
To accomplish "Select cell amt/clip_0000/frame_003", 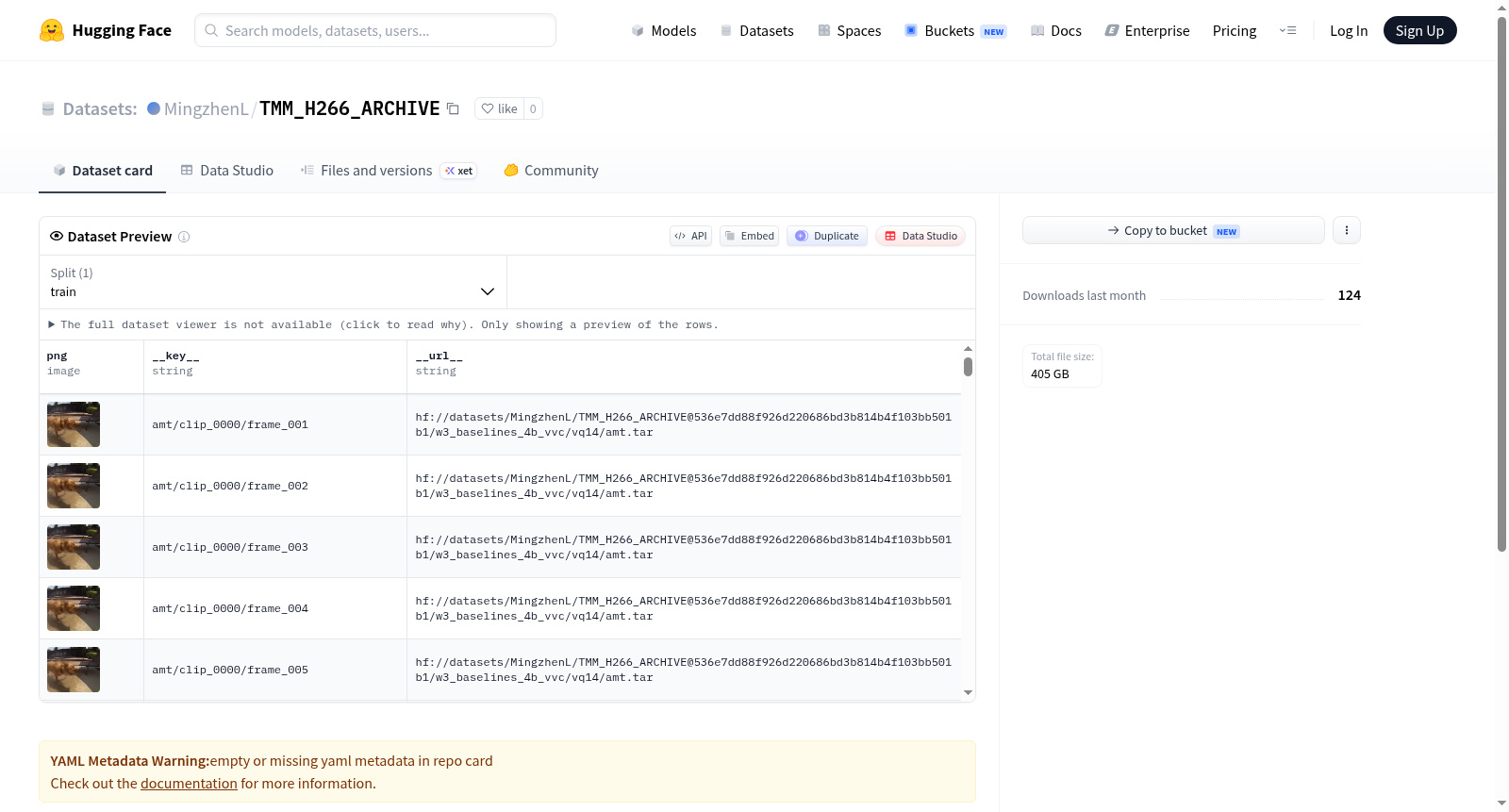I will click(x=275, y=547).
